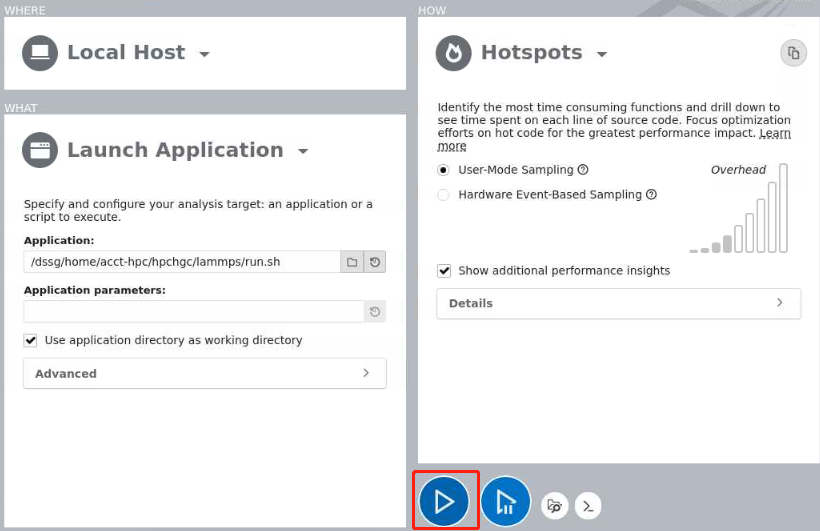
Task: Click the Hotspots flame icon
Action: click(x=453, y=53)
